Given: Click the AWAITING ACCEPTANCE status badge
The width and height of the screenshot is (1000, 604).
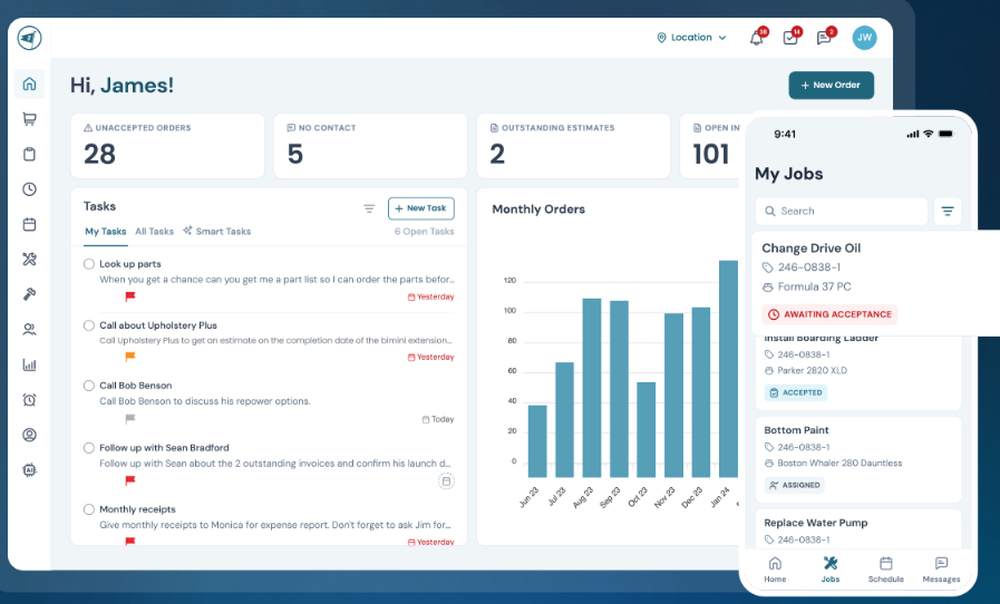Looking at the screenshot, I should coord(830,314).
